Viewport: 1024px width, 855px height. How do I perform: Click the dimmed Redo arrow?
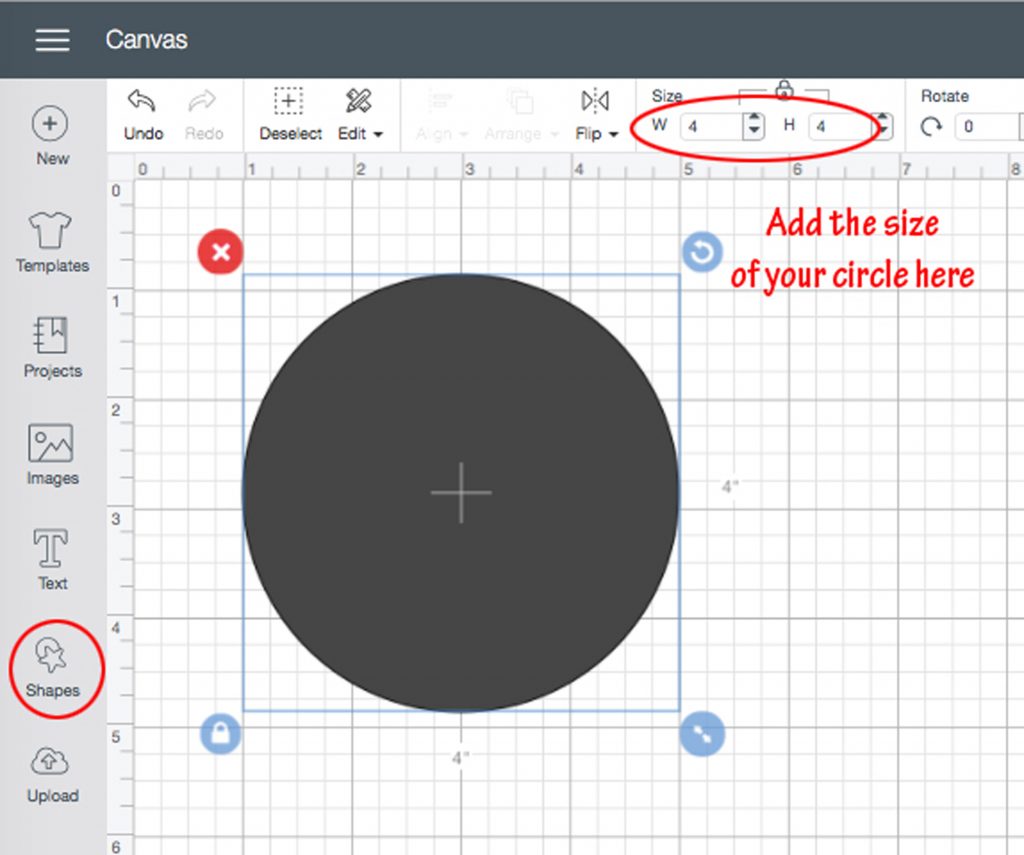pos(202,102)
